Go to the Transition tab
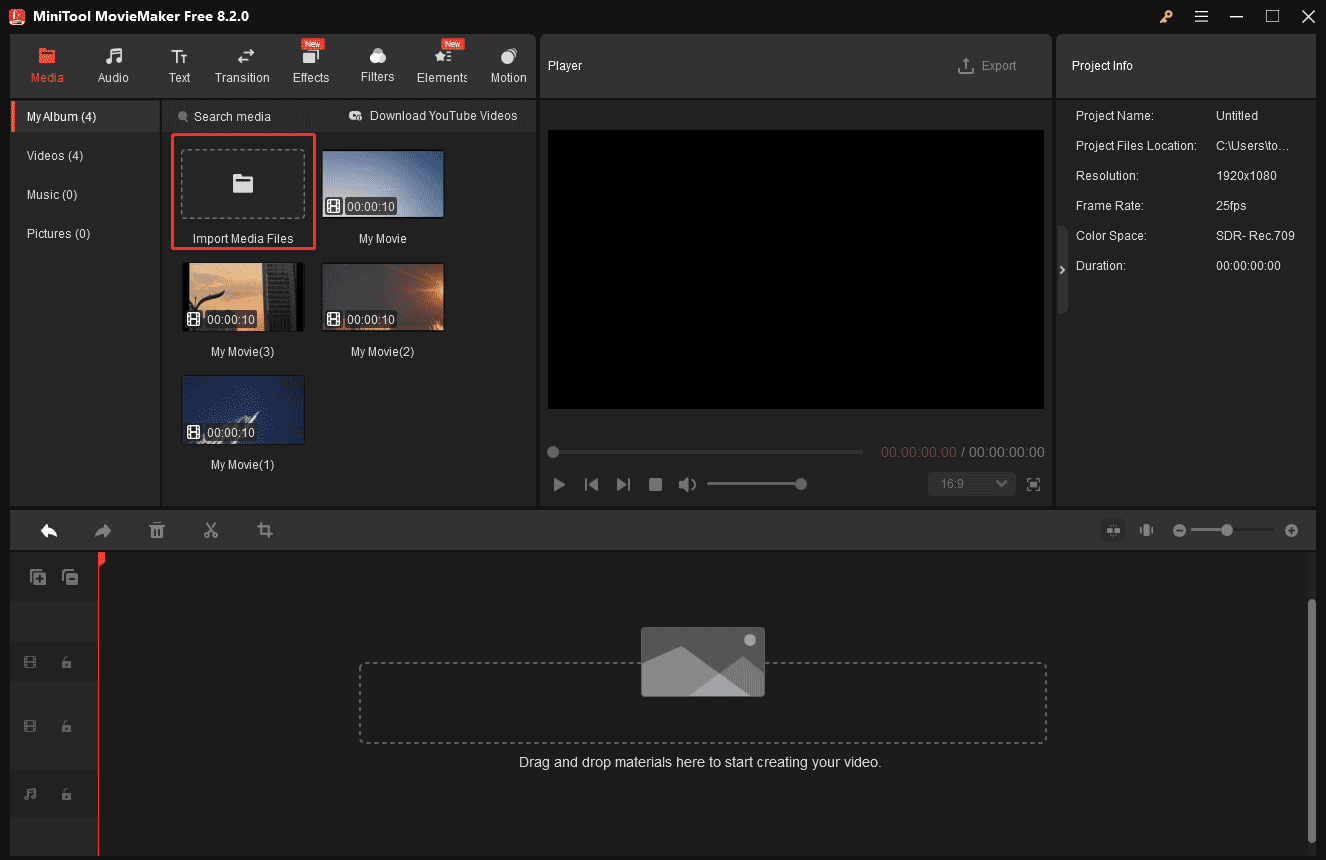This screenshot has width=1326, height=860. [x=242, y=66]
